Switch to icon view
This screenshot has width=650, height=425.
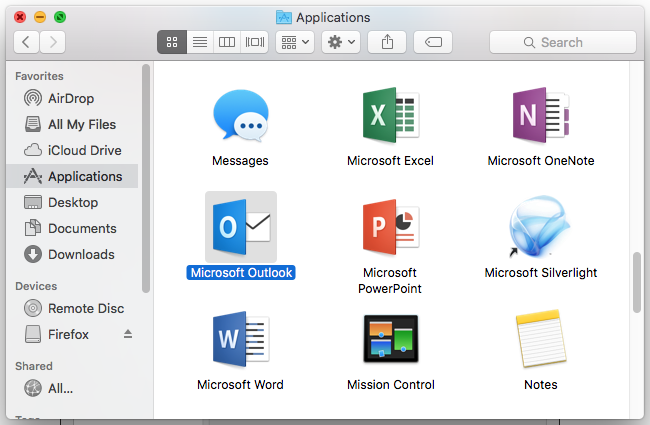point(172,42)
